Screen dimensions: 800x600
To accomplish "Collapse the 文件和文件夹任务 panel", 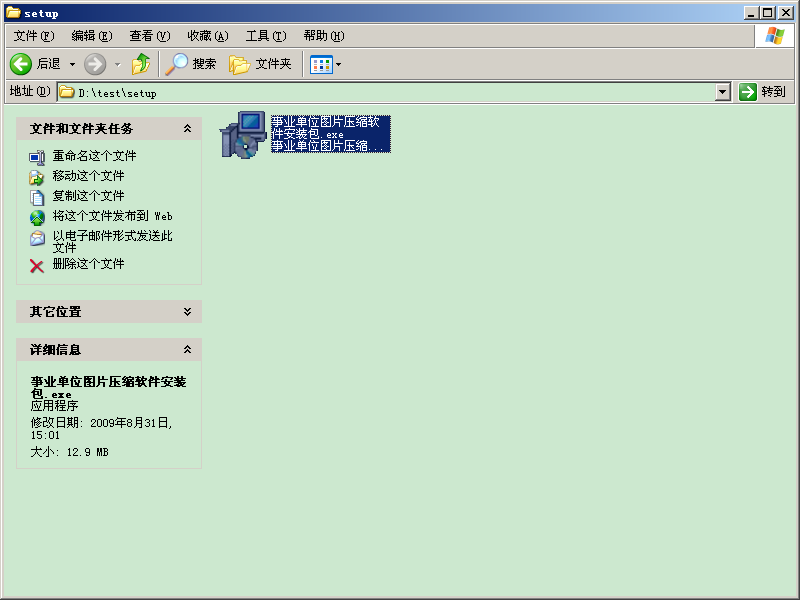I will pyautogui.click(x=187, y=129).
